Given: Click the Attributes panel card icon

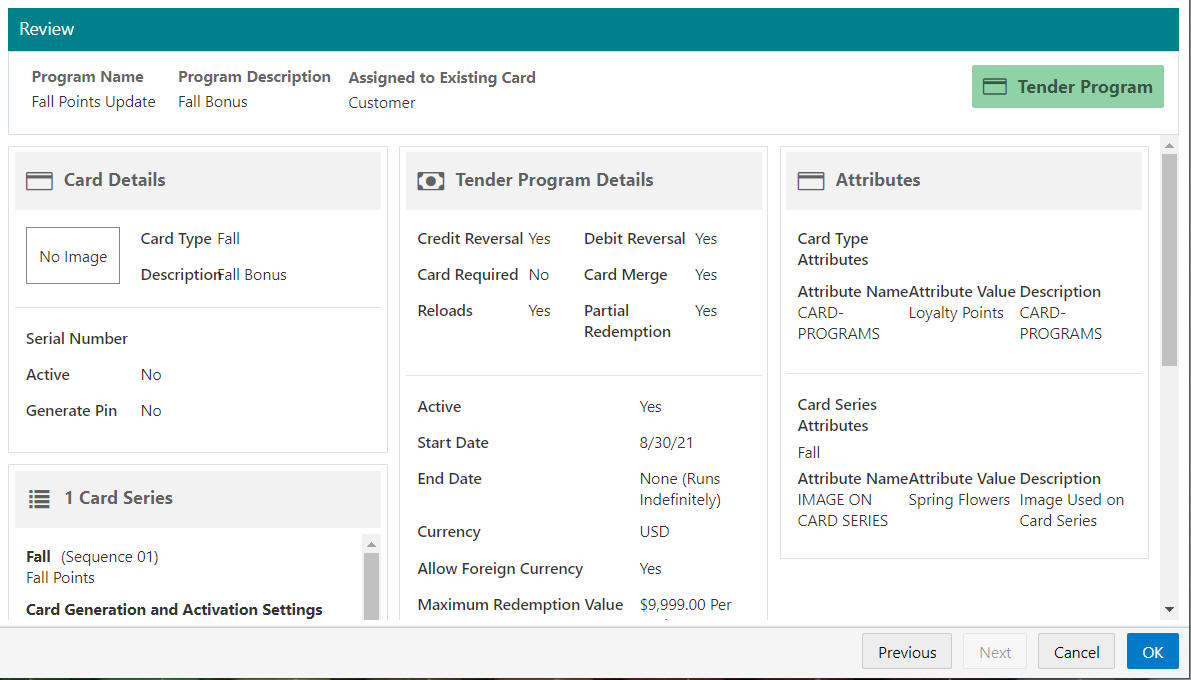Looking at the screenshot, I should [x=810, y=181].
